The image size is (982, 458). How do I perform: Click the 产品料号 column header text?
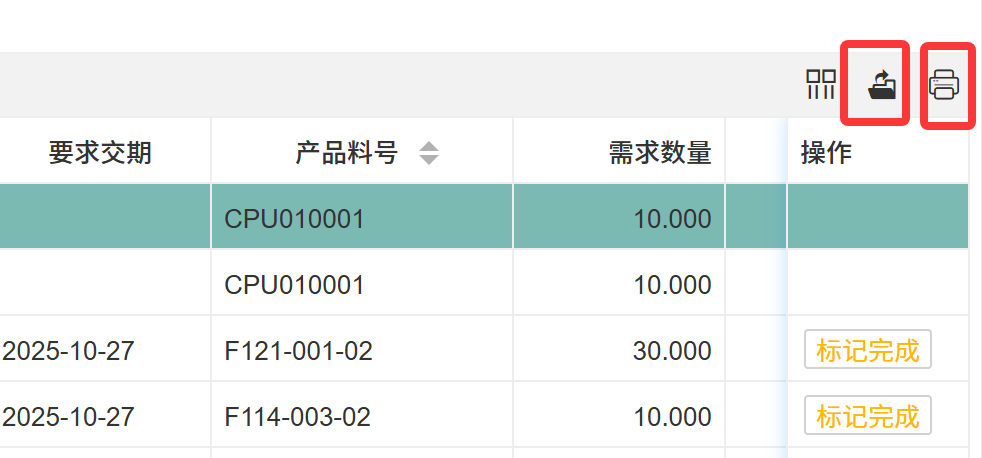click(346, 152)
